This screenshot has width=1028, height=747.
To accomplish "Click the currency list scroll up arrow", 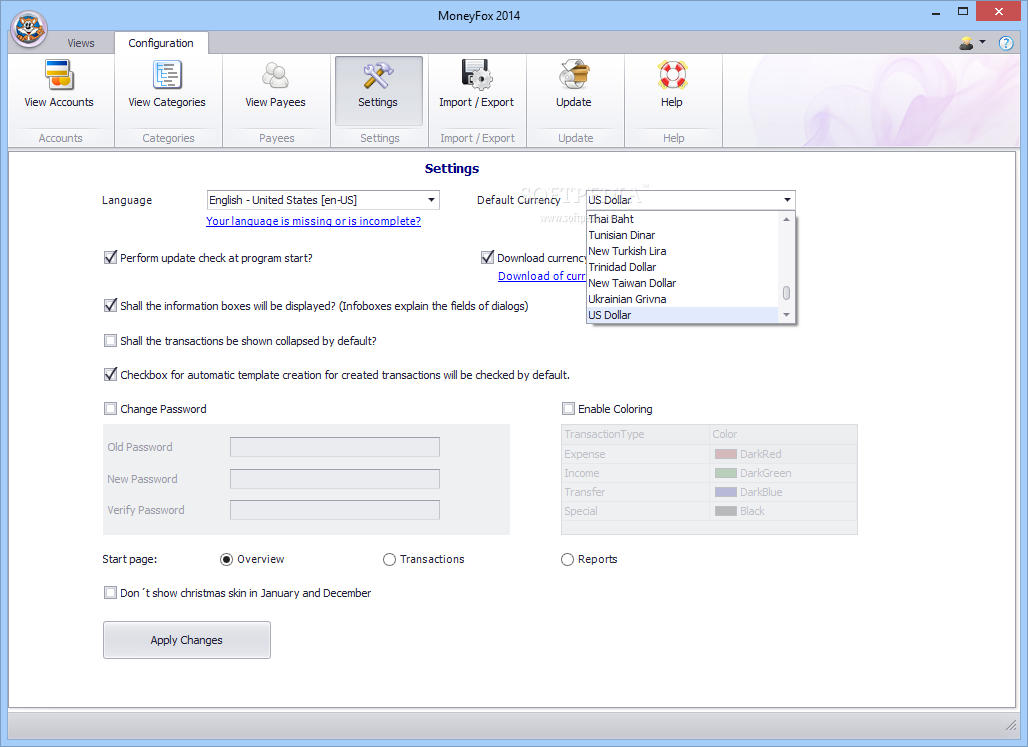I will click(786, 219).
